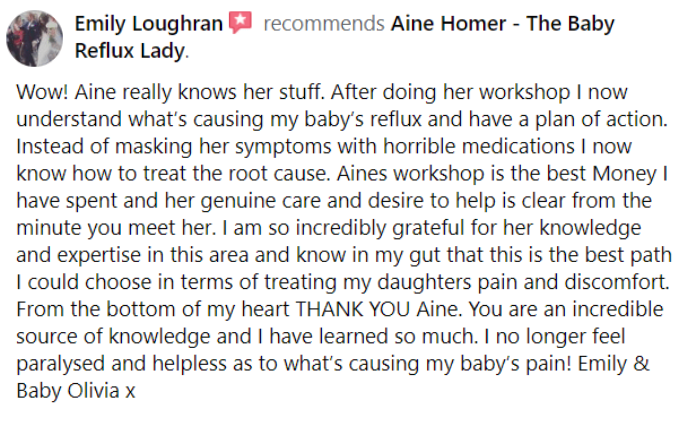The height and width of the screenshot is (423, 697).
Task: Click the phrase horrible medications
Action: coord(478,147)
